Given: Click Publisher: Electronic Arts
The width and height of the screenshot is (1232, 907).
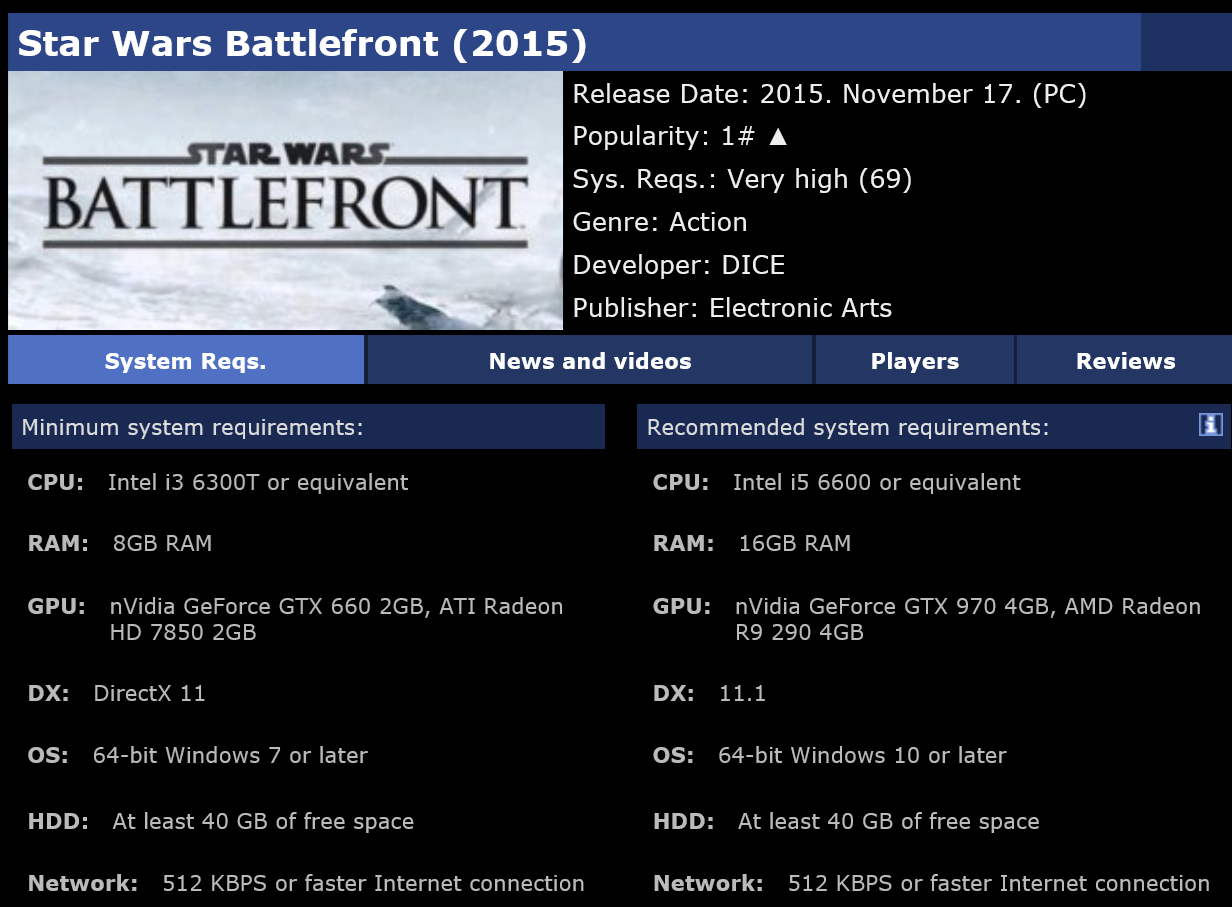Looking at the screenshot, I should click(x=732, y=308).
